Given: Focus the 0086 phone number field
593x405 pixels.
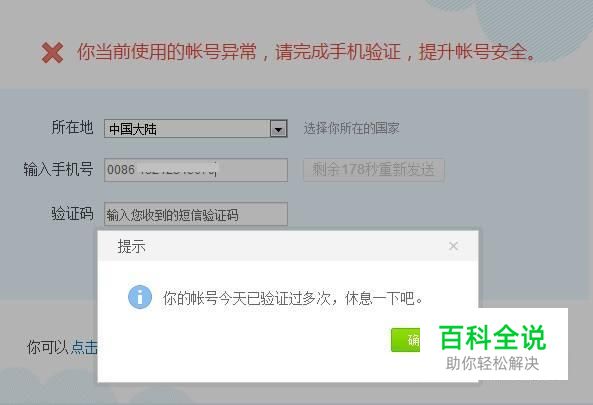Looking at the screenshot, I should (x=196, y=170).
